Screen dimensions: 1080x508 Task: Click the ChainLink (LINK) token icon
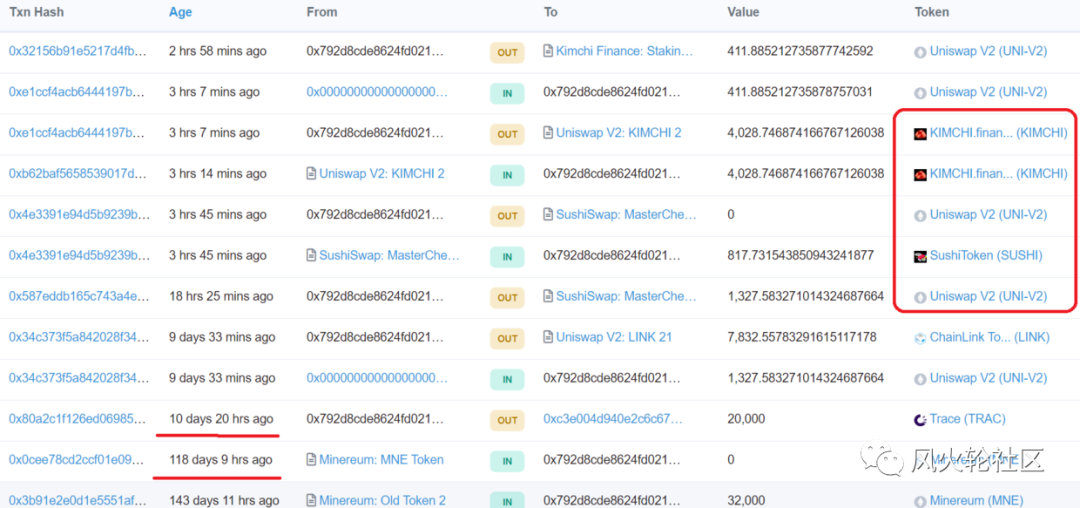920,338
